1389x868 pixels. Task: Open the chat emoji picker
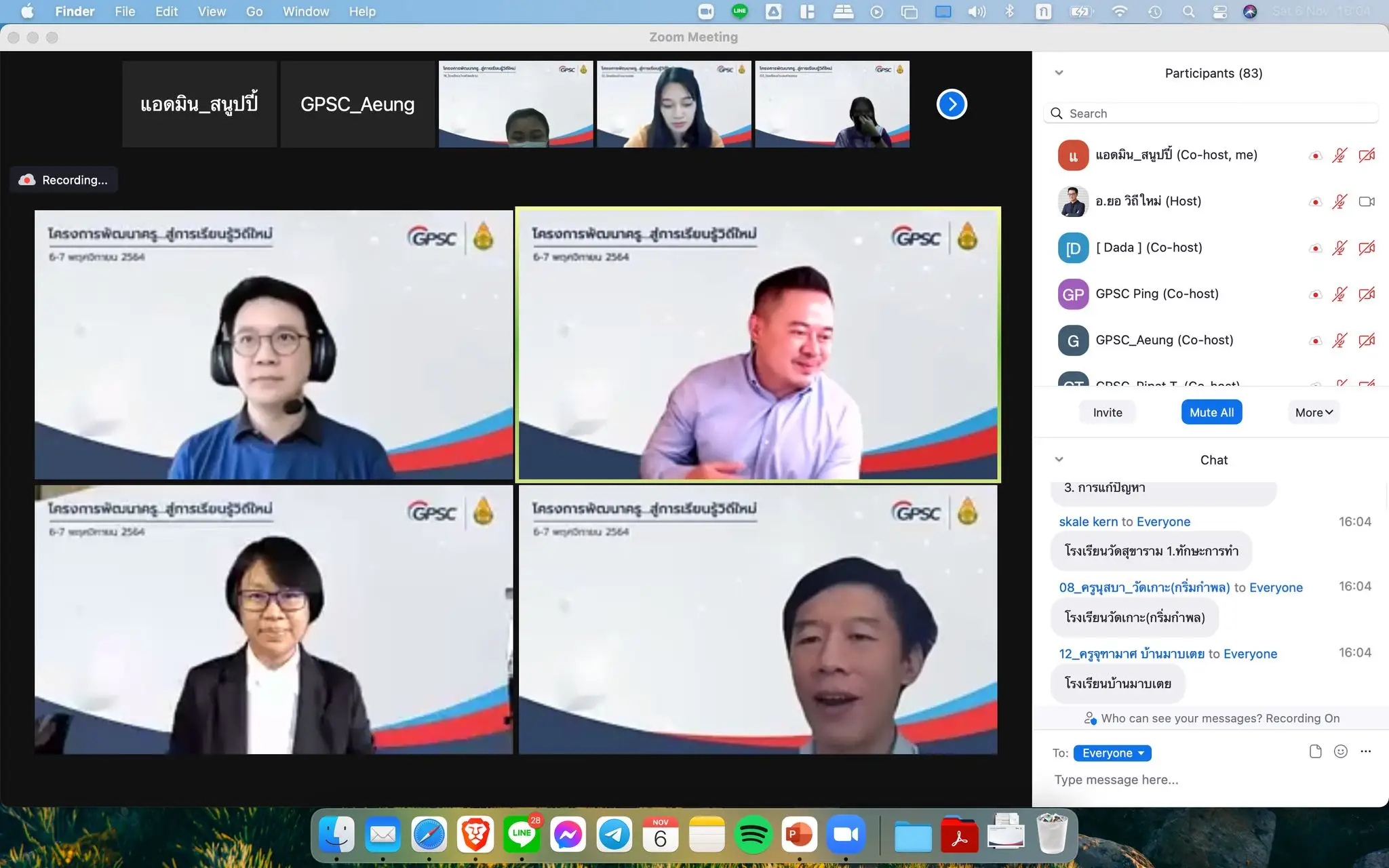click(1340, 751)
